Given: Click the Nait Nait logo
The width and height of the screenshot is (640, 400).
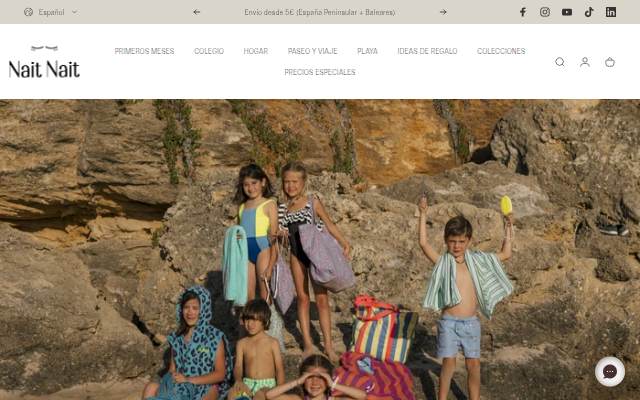Looking at the screenshot, I should [x=44, y=62].
